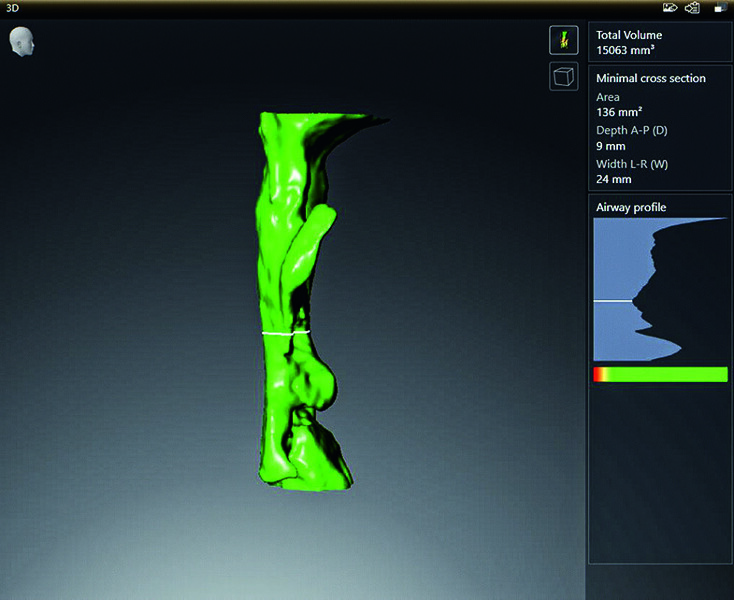The width and height of the screenshot is (734, 600).
Task: Click the white marker line in airway profile
Action: [612, 300]
